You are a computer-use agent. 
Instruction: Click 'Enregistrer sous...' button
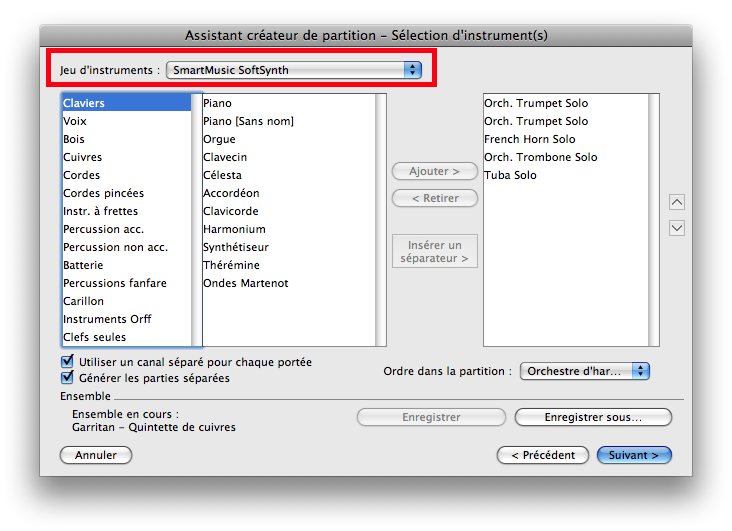click(x=593, y=417)
